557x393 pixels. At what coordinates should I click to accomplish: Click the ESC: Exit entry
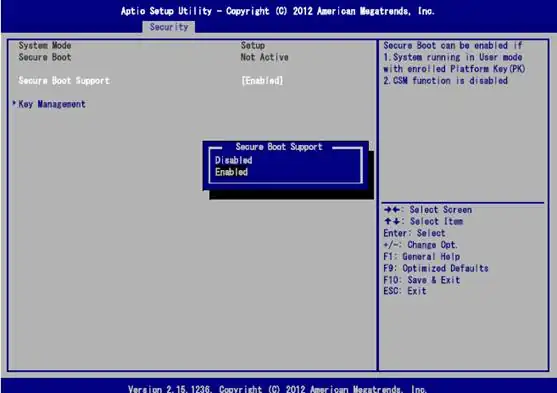pyautogui.click(x=405, y=291)
